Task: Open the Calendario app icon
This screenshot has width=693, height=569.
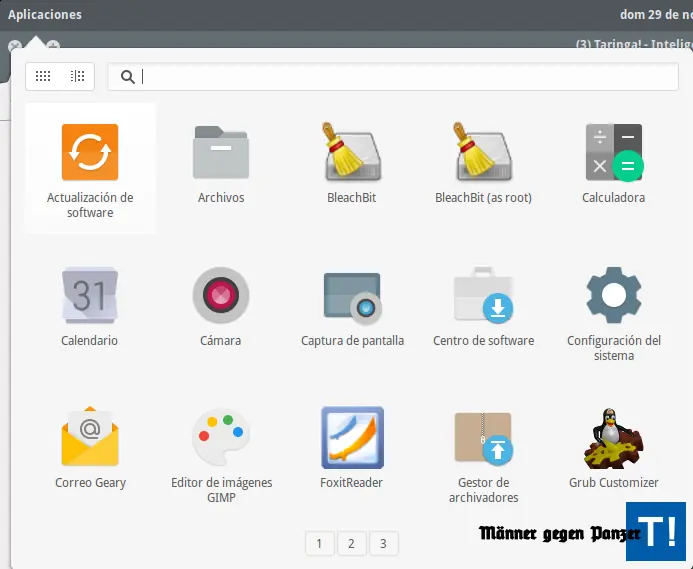Action: tap(90, 295)
